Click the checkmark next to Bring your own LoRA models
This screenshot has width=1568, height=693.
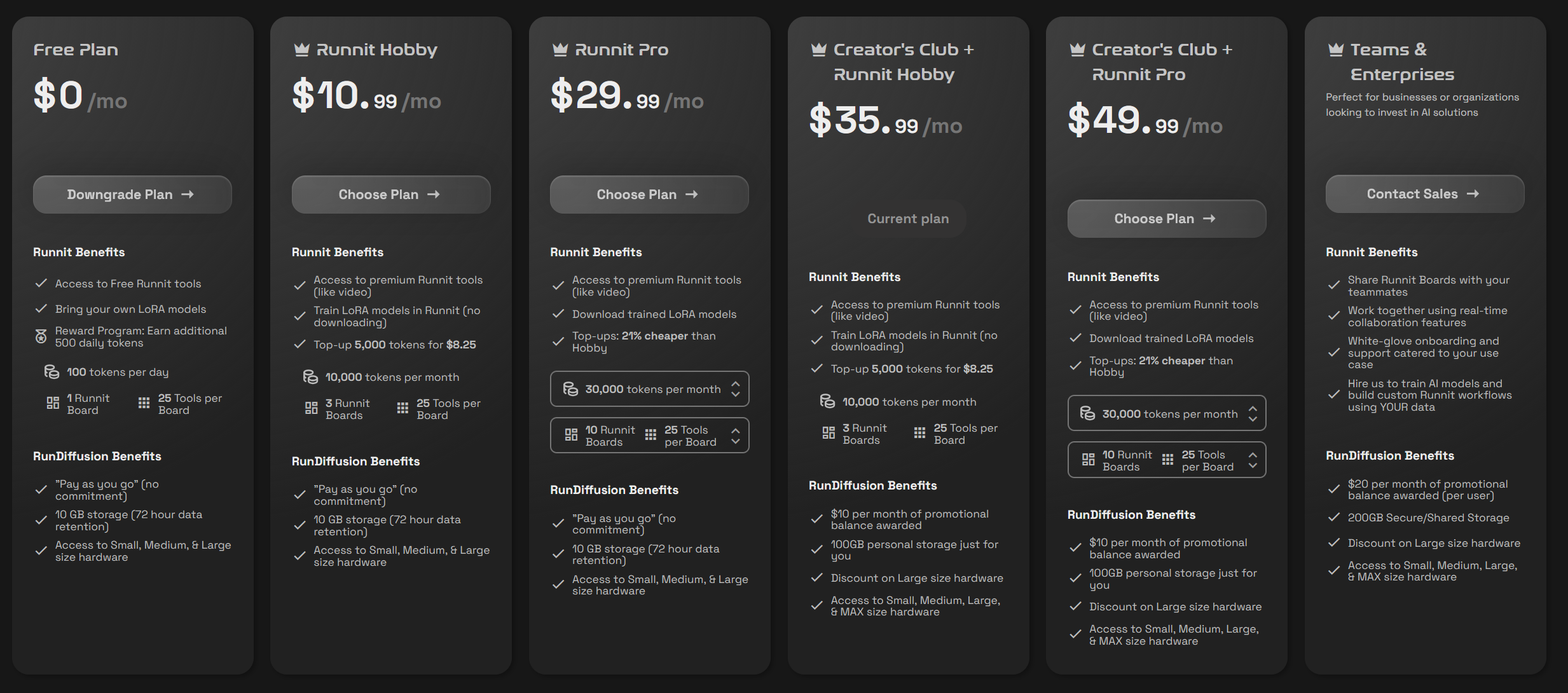[41, 309]
